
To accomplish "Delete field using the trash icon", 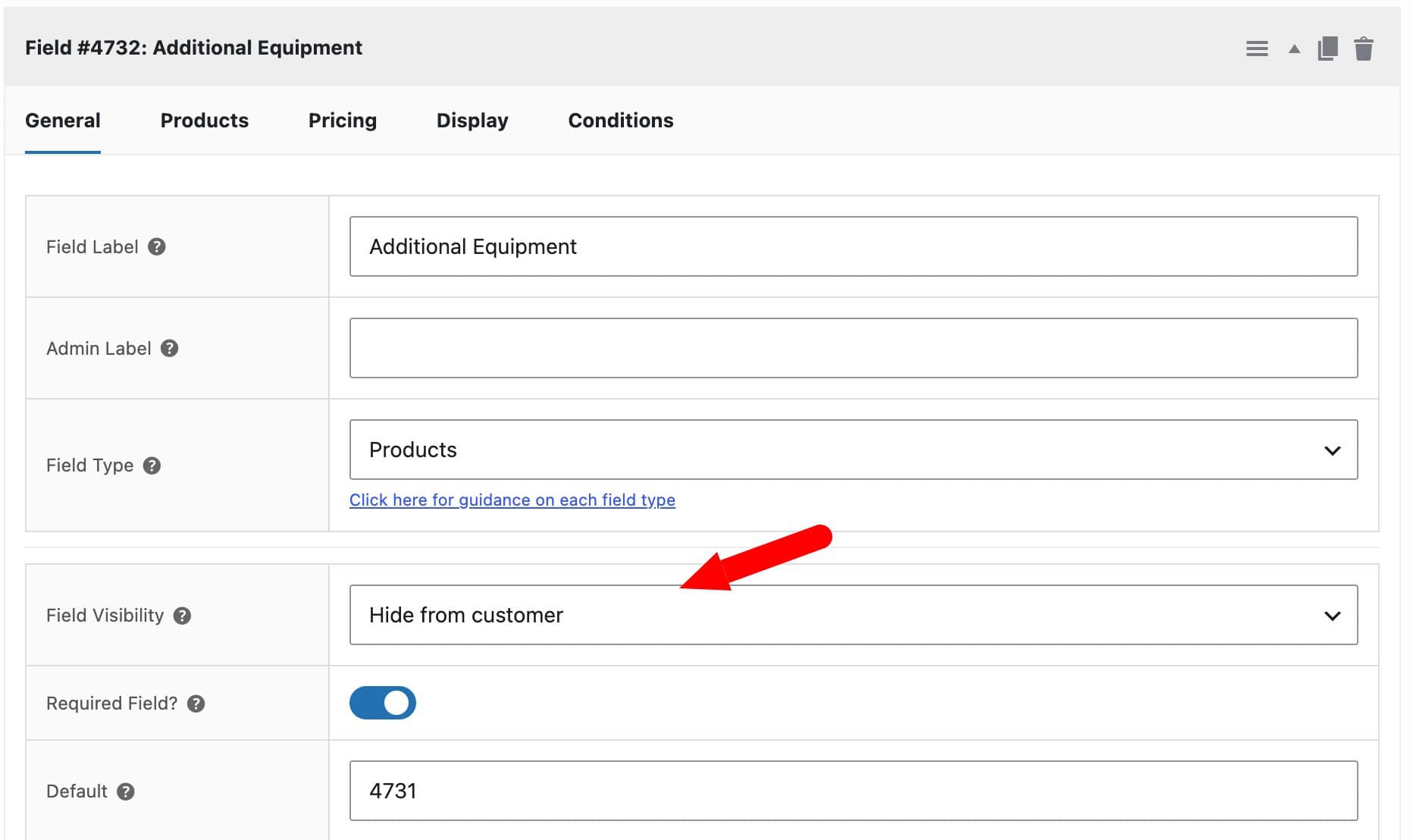I will click(x=1364, y=49).
